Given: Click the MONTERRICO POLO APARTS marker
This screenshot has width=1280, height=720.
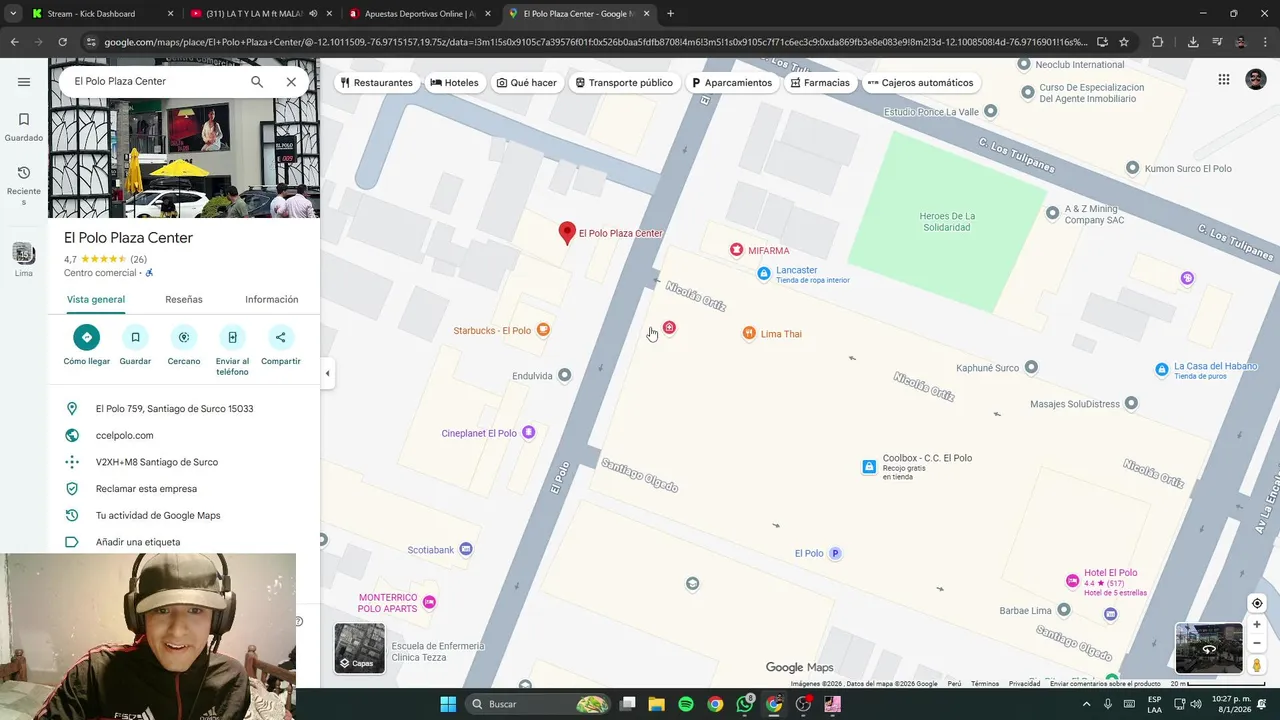Looking at the screenshot, I should coord(429,602).
